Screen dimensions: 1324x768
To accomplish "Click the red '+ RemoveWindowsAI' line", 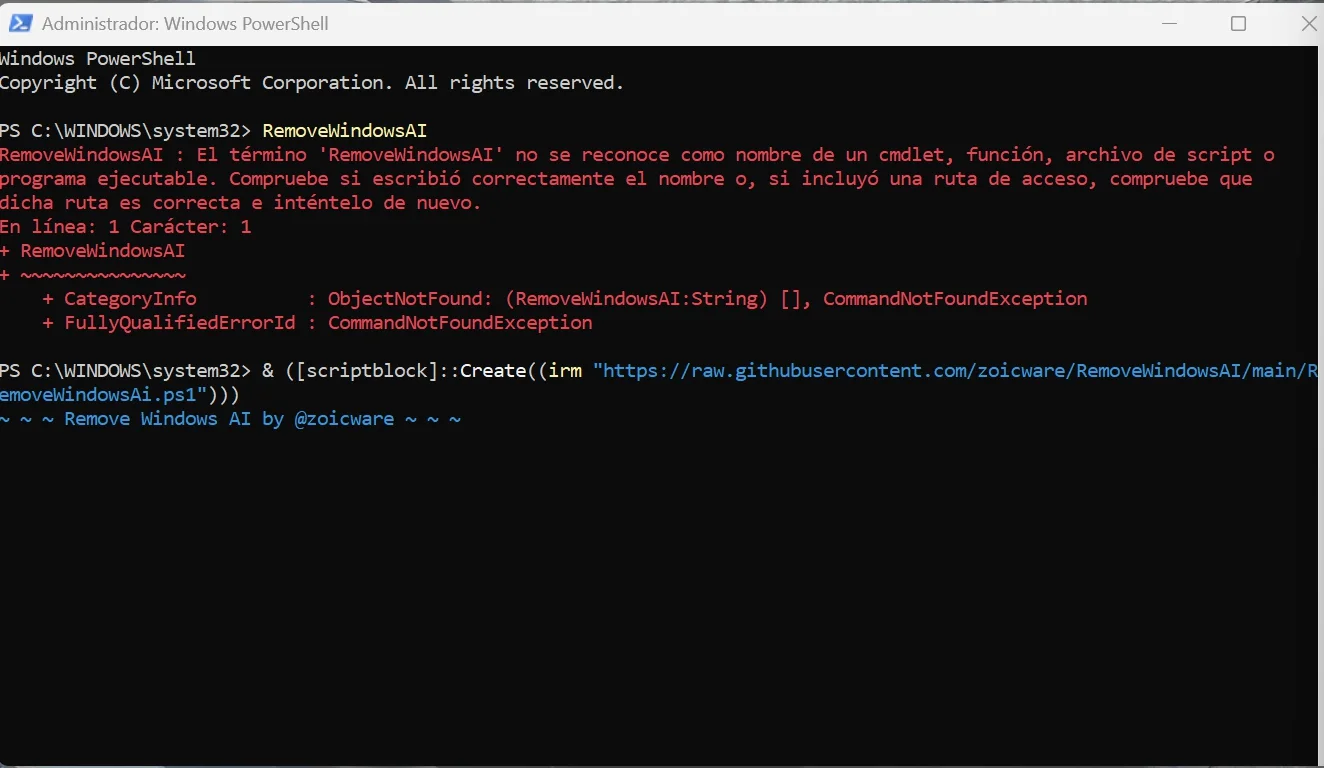I will (93, 251).
